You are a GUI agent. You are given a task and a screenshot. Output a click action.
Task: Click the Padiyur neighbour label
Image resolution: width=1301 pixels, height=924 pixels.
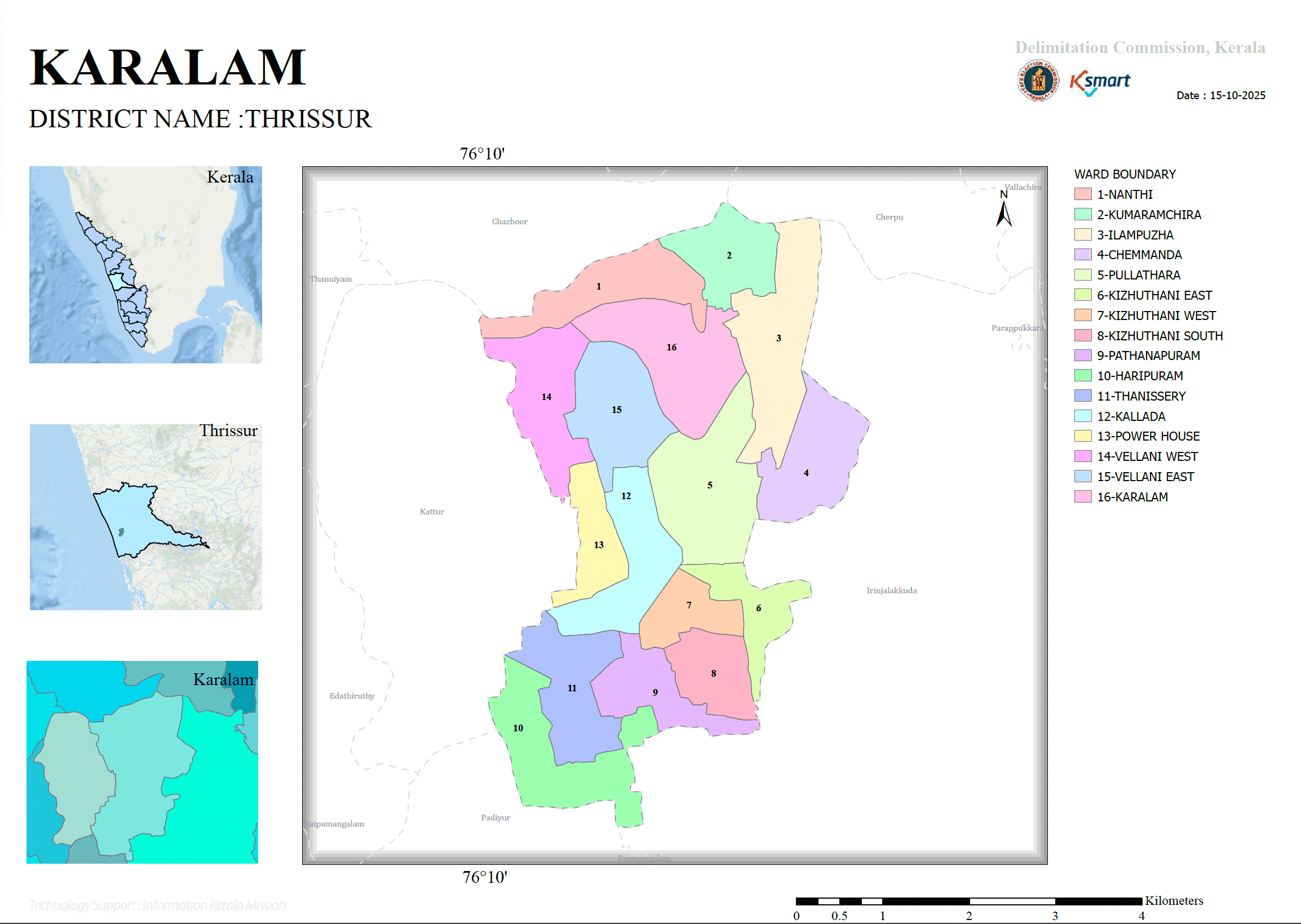495,818
